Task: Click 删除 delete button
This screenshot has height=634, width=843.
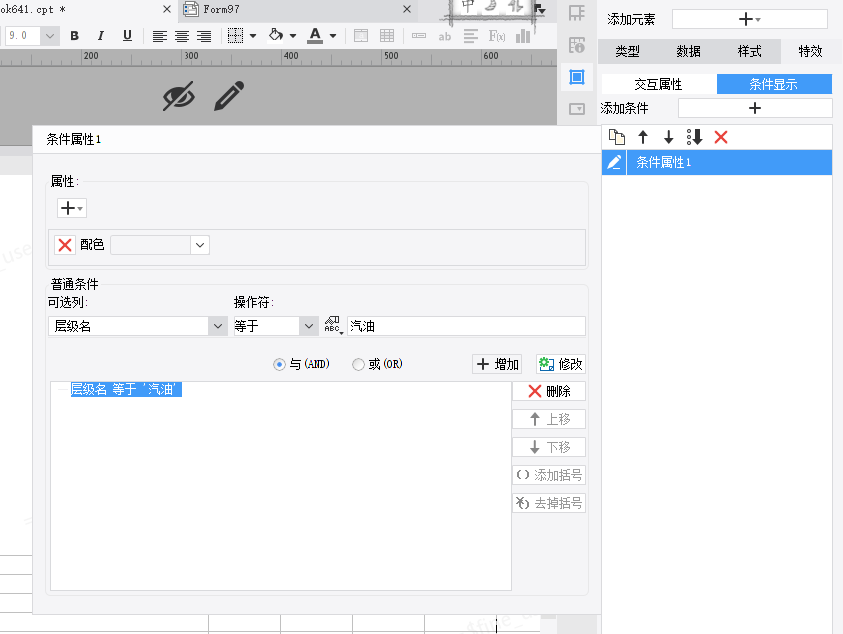Action: click(x=549, y=391)
